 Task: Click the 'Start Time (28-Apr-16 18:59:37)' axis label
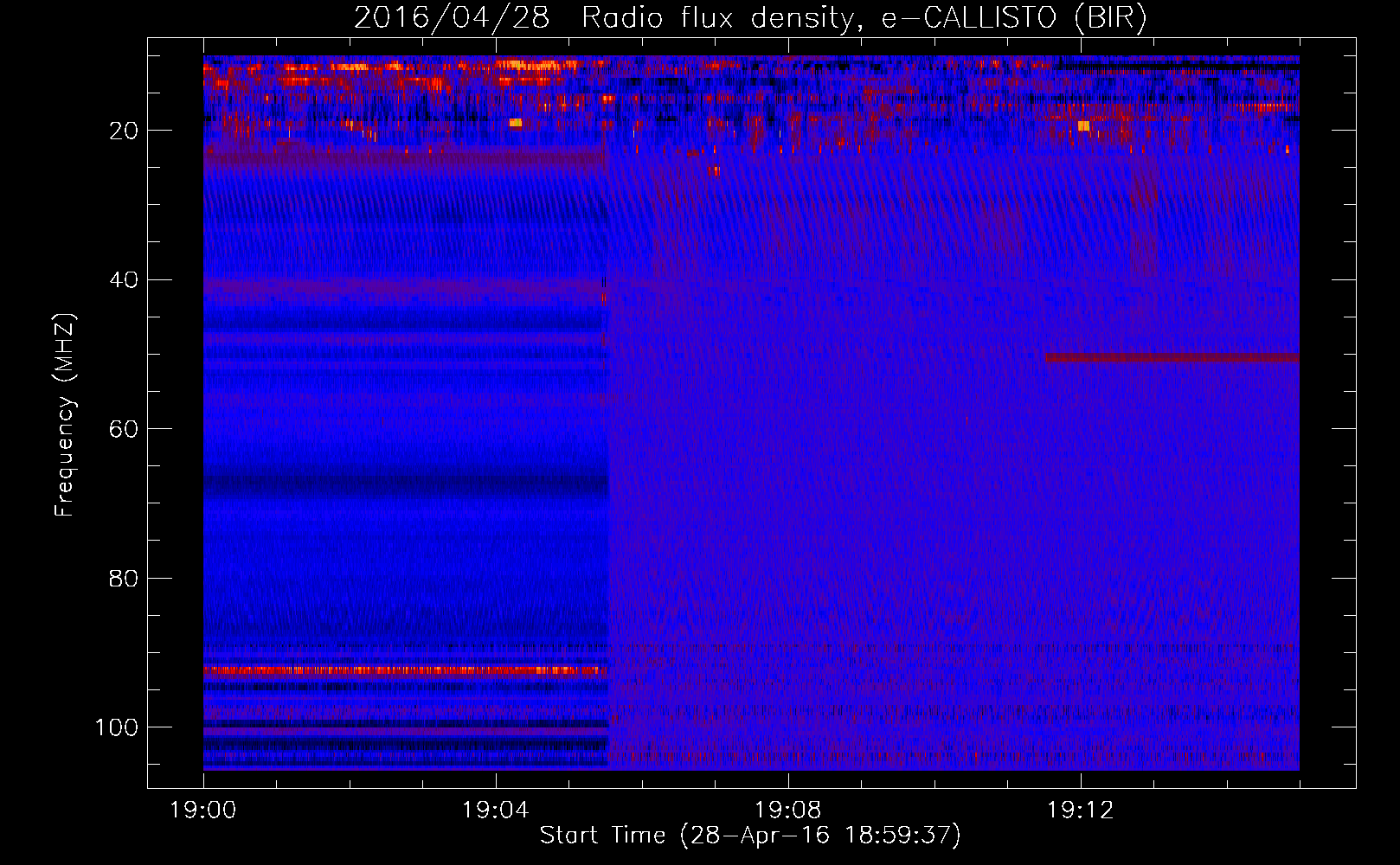click(750, 836)
